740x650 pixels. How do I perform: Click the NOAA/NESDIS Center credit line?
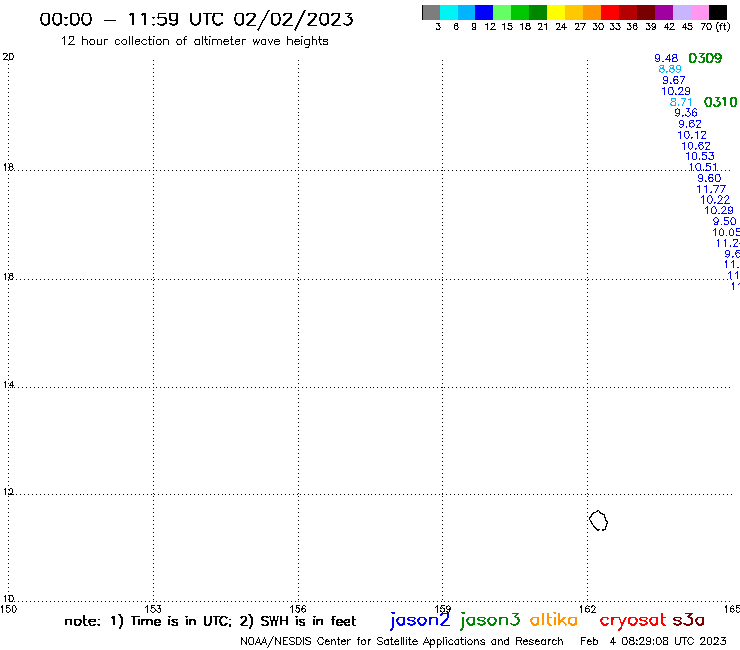click(x=402, y=641)
